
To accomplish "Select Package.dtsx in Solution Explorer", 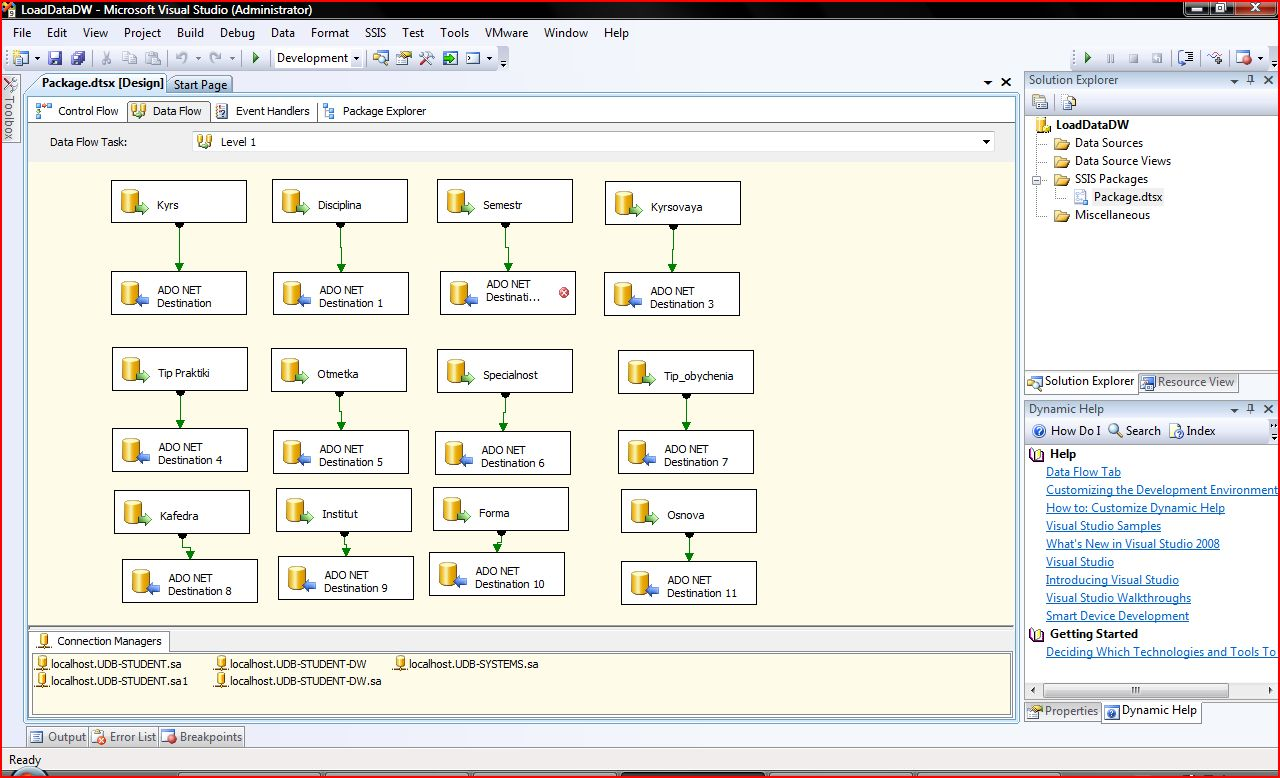I will coord(1121,197).
